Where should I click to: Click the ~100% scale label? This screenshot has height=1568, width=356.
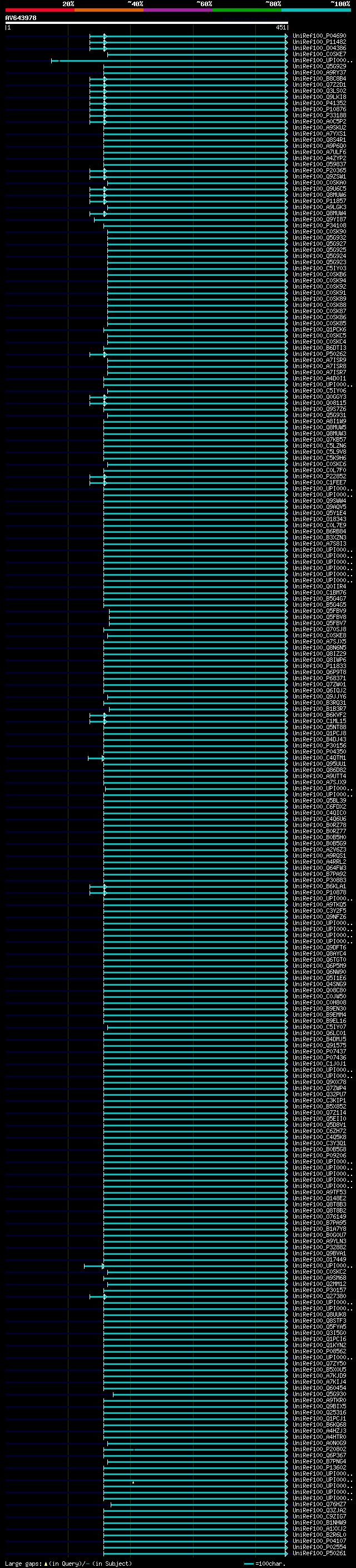click(x=340, y=4)
